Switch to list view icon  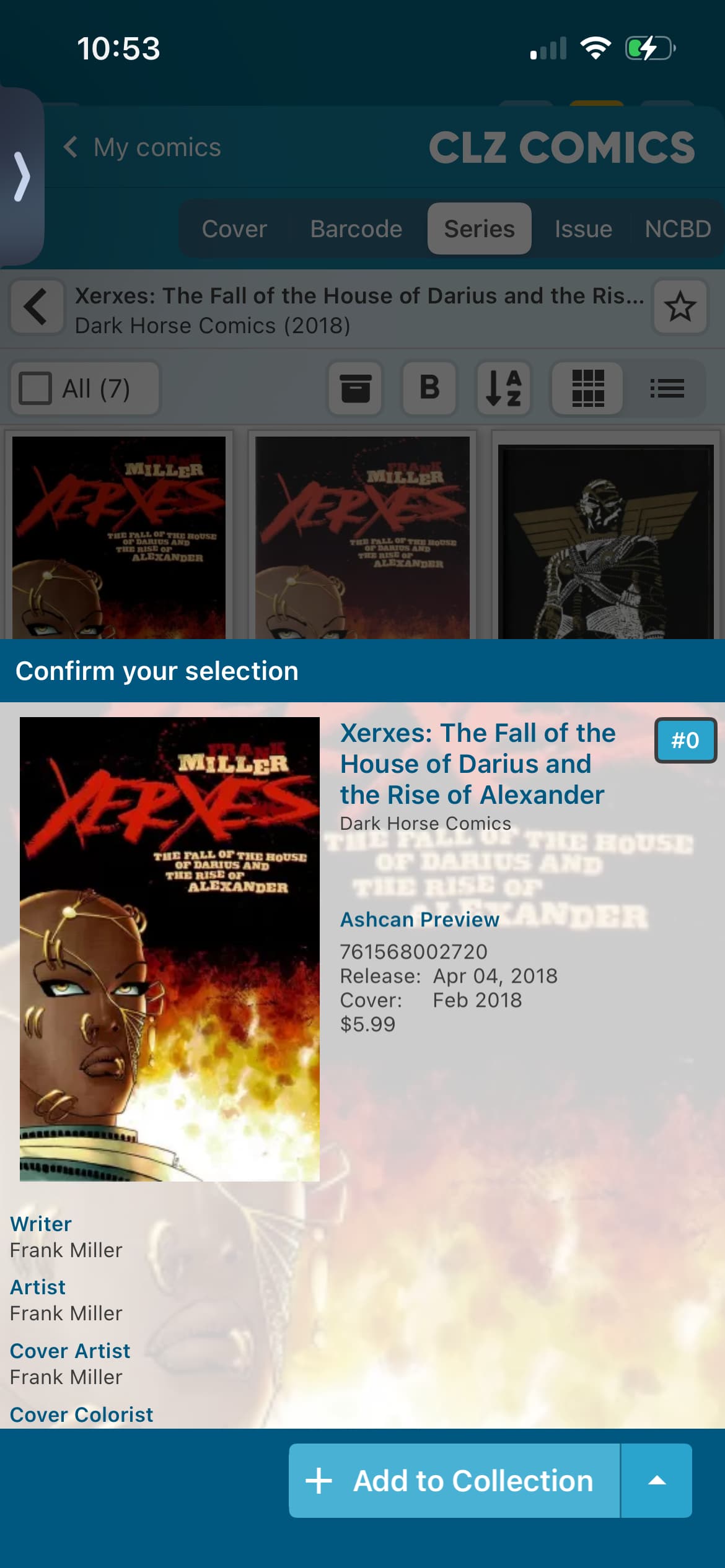pos(667,388)
